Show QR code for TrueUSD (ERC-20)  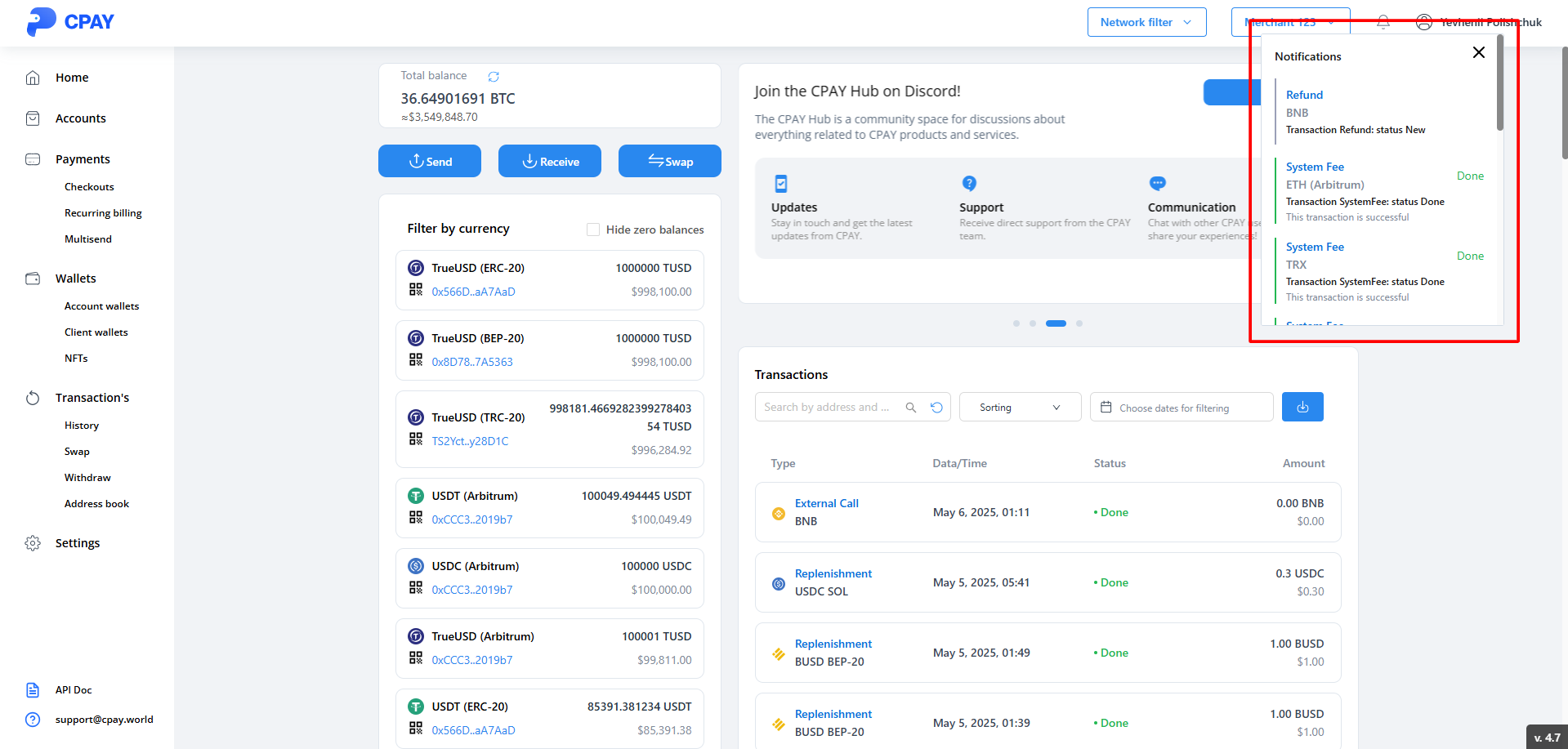(416, 289)
